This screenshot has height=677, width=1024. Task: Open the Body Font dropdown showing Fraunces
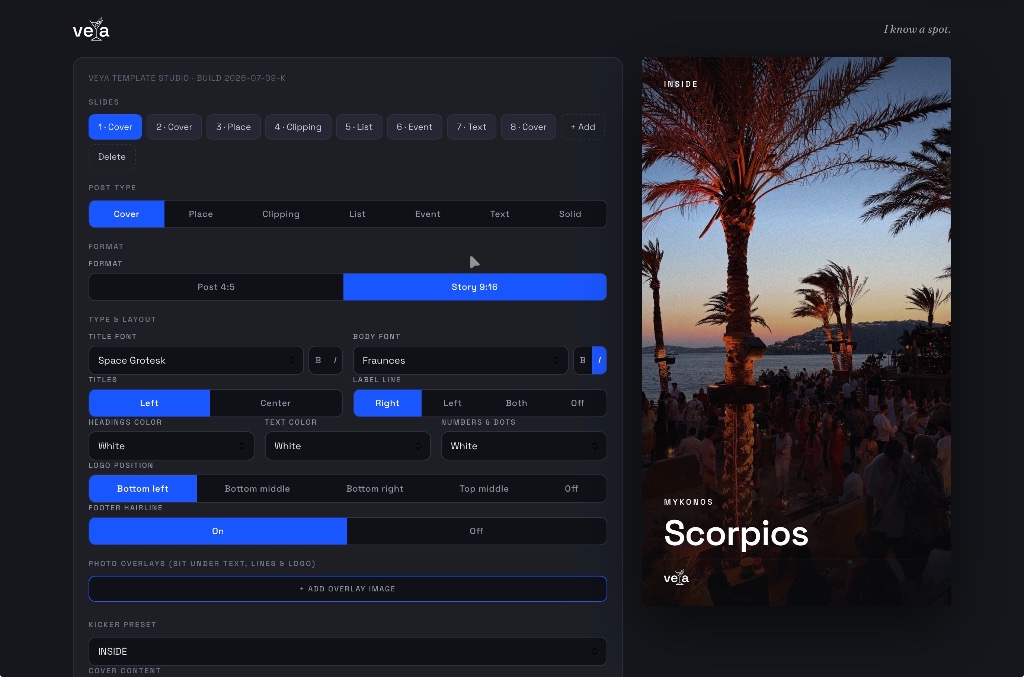tap(460, 360)
